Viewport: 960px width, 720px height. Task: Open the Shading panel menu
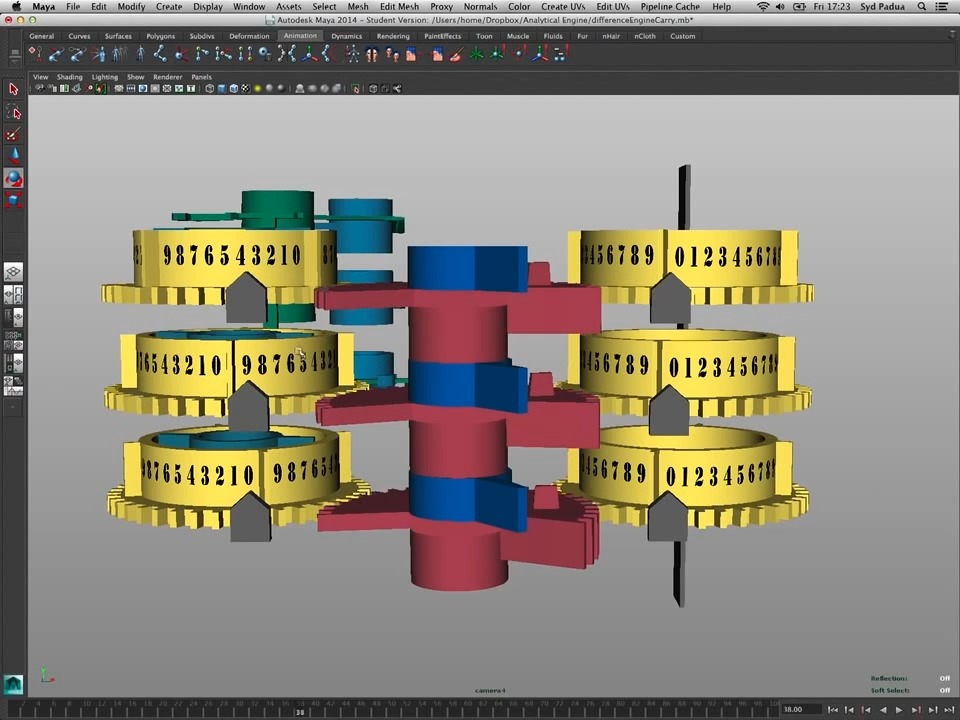coord(69,77)
